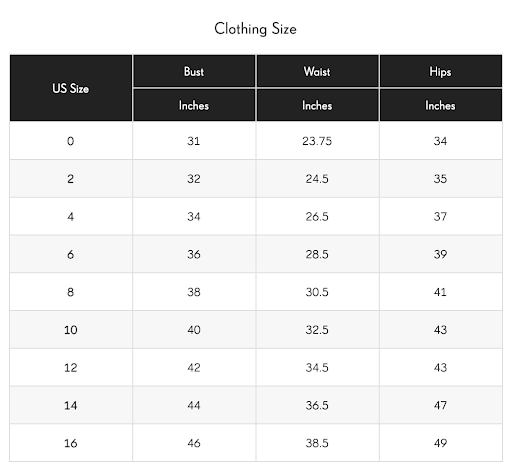
Task: Click the US size 0 cell
Action: (x=71, y=141)
